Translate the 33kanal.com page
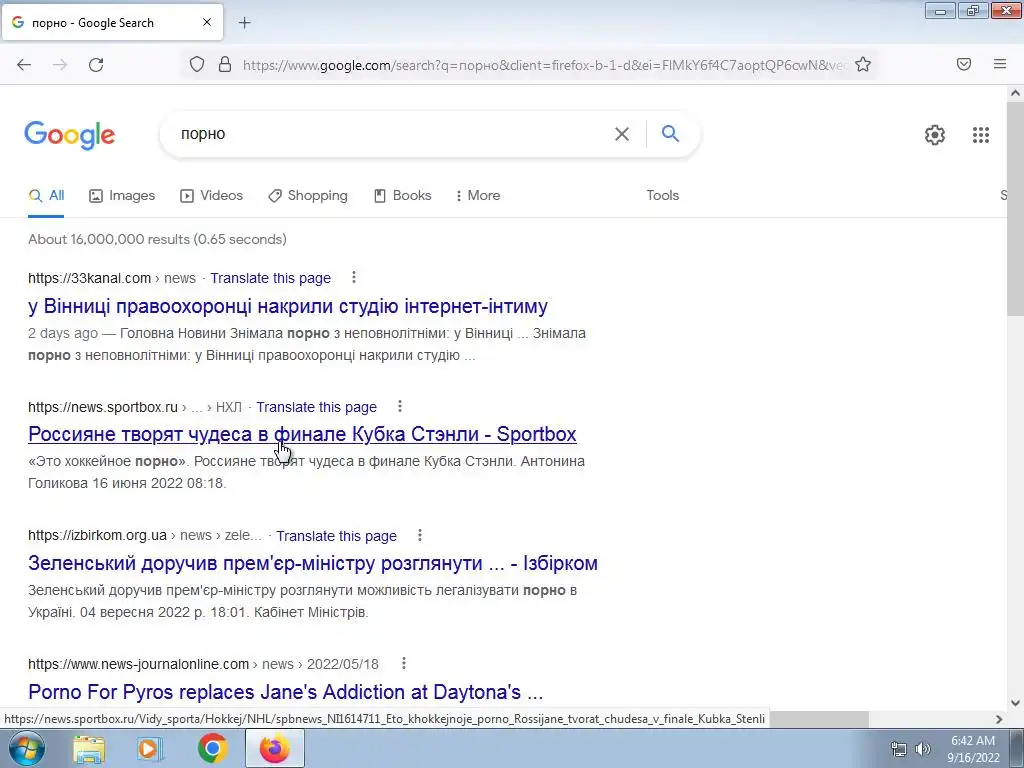This screenshot has width=1024, height=768. (270, 278)
